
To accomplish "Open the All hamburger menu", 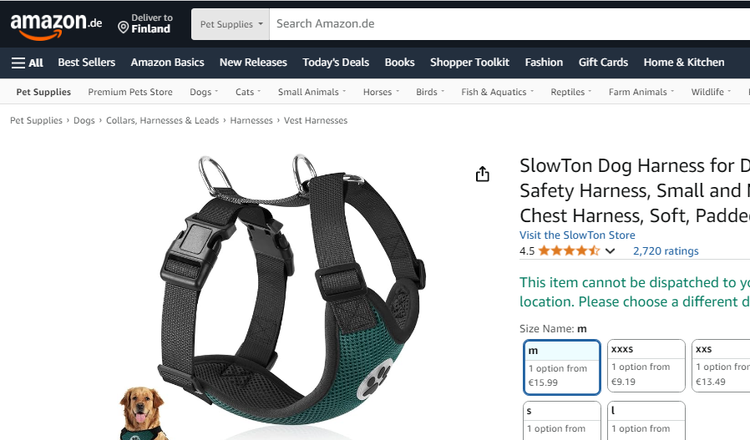I will click(27, 63).
